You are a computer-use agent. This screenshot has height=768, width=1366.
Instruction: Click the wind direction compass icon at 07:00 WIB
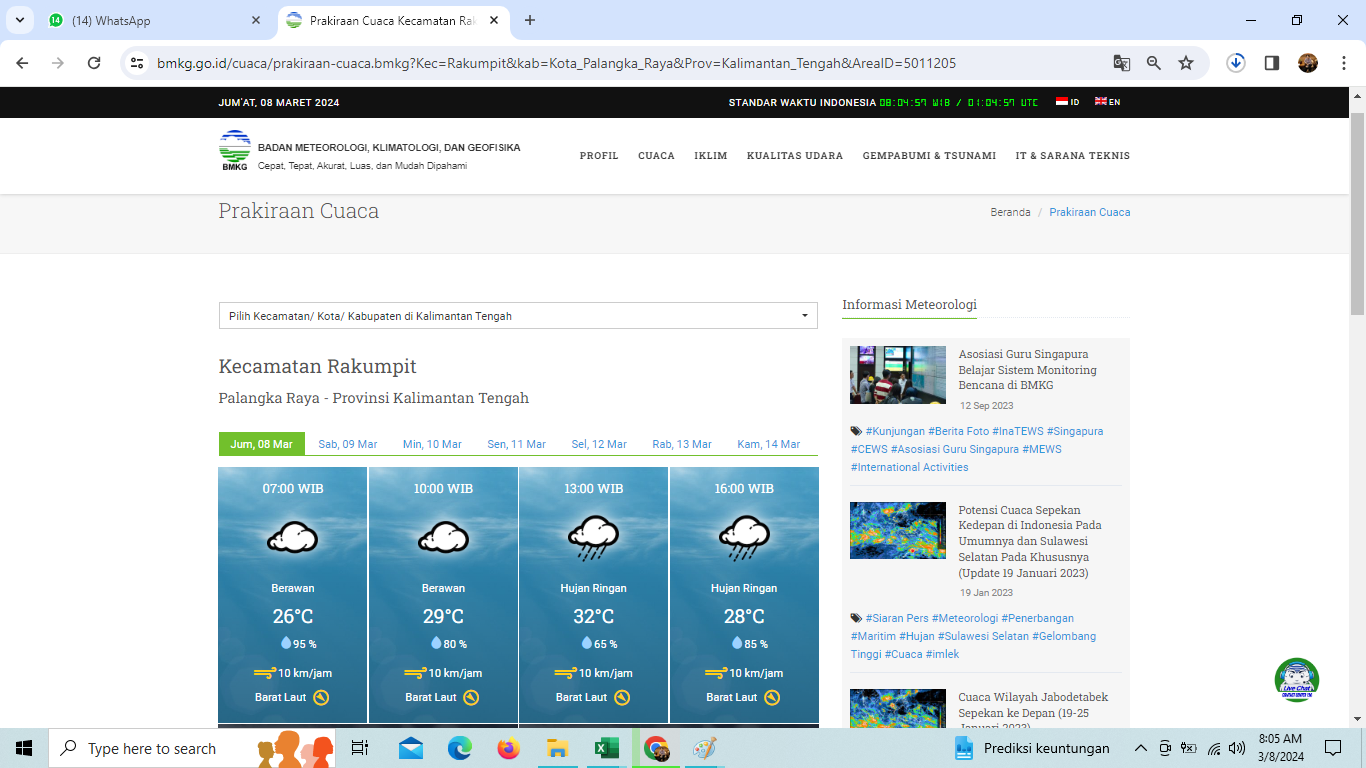tap(321, 698)
